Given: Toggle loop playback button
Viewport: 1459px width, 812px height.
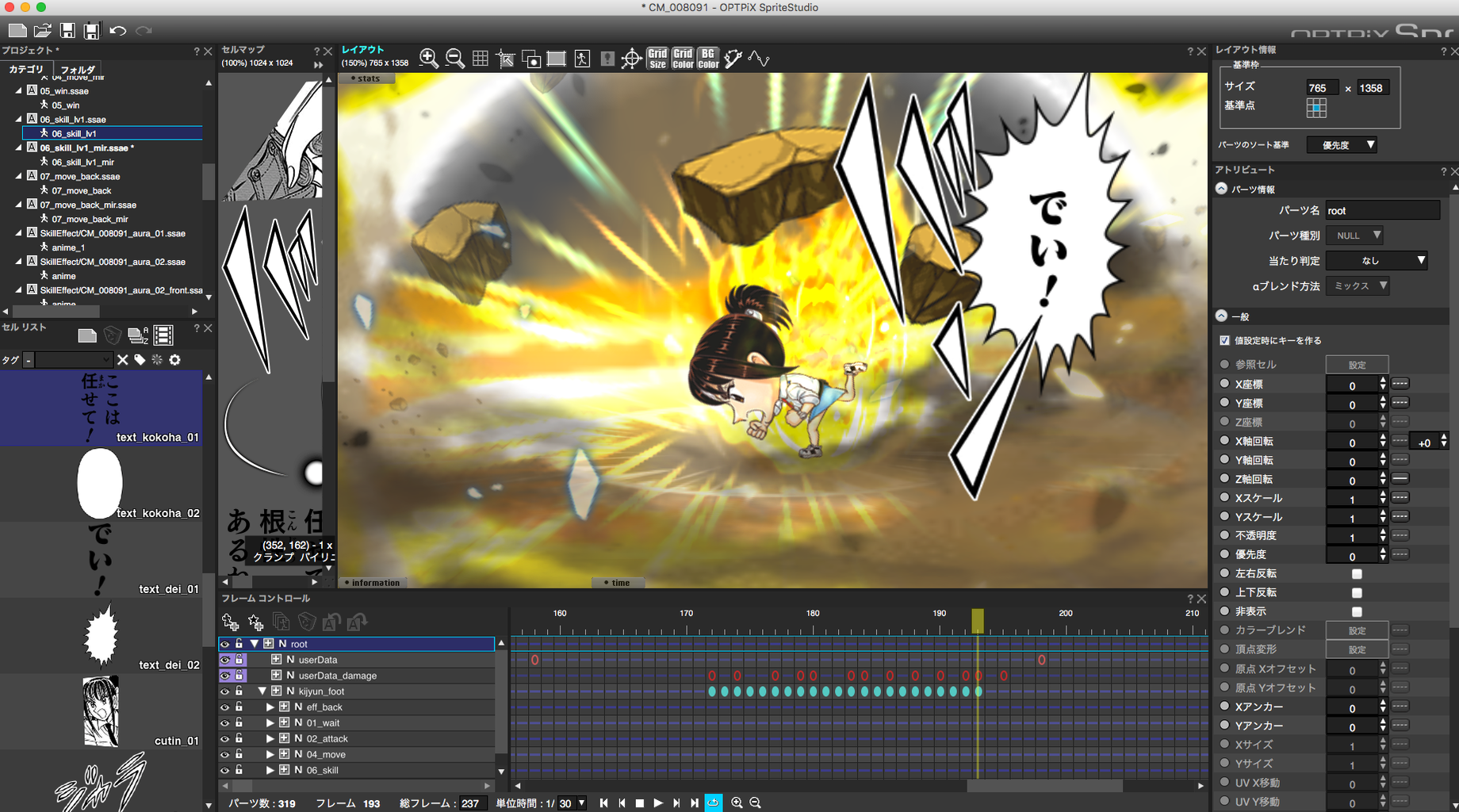Looking at the screenshot, I should click(x=713, y=803).
